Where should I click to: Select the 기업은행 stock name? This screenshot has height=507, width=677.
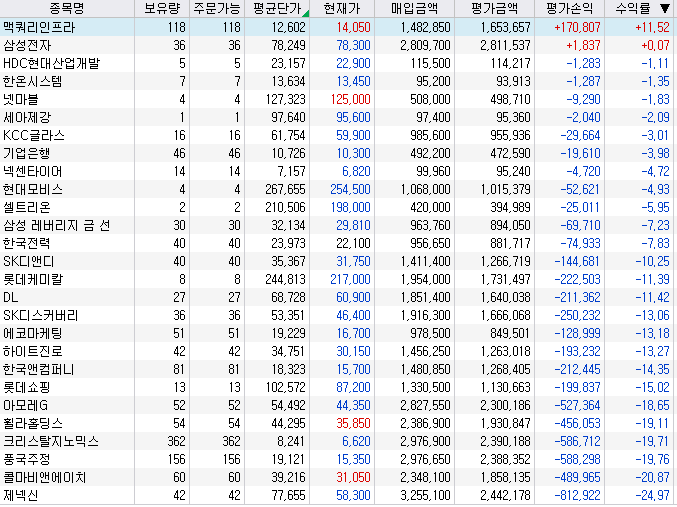click(x=26, y=153)
